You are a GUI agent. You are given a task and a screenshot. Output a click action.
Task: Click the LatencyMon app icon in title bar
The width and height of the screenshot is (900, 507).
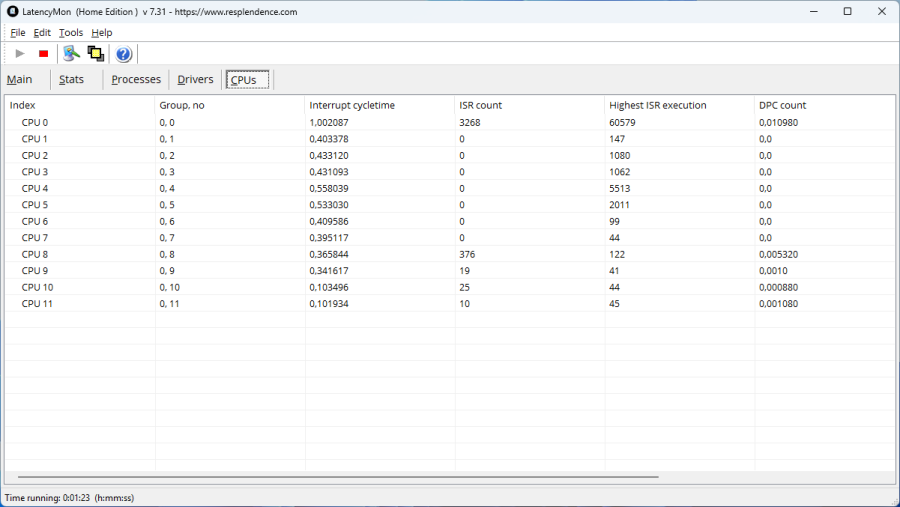coord(12,11)
